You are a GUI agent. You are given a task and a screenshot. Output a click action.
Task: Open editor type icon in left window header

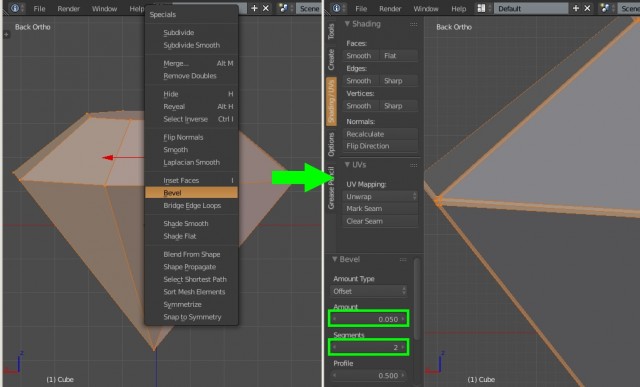16,8
